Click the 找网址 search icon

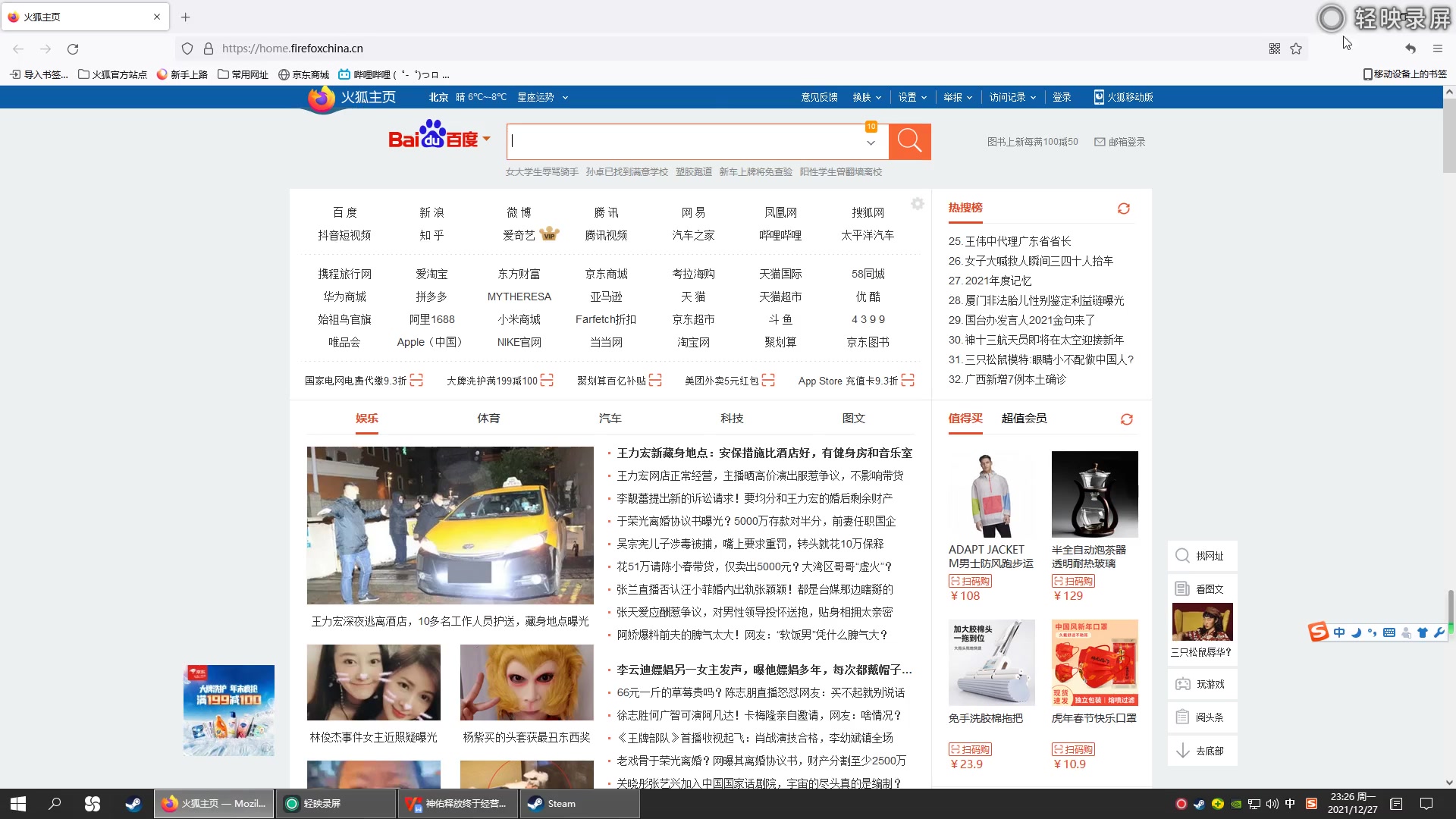pos(1182,555)
